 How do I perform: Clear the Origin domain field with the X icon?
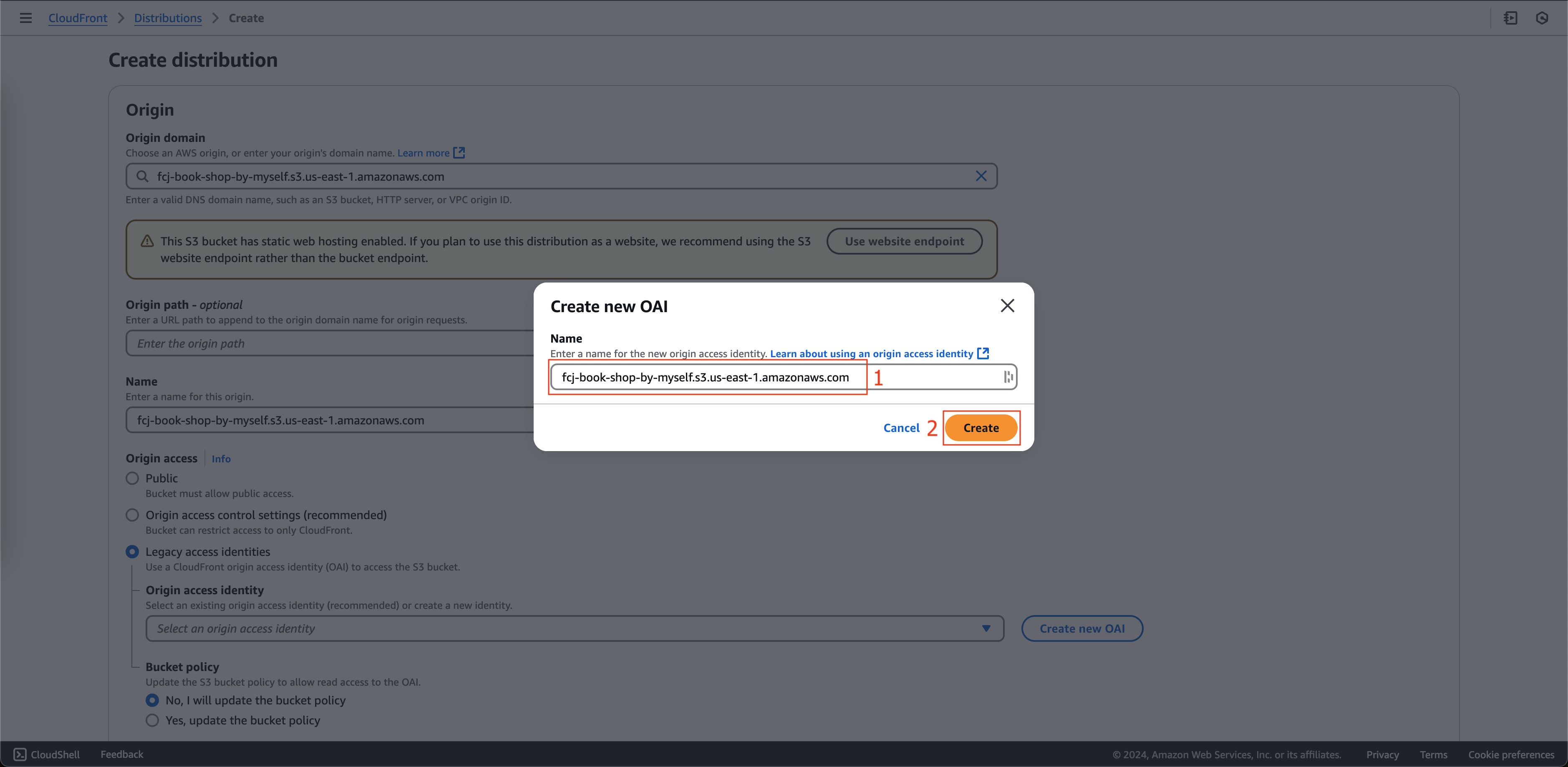click(x=981, y=176)
